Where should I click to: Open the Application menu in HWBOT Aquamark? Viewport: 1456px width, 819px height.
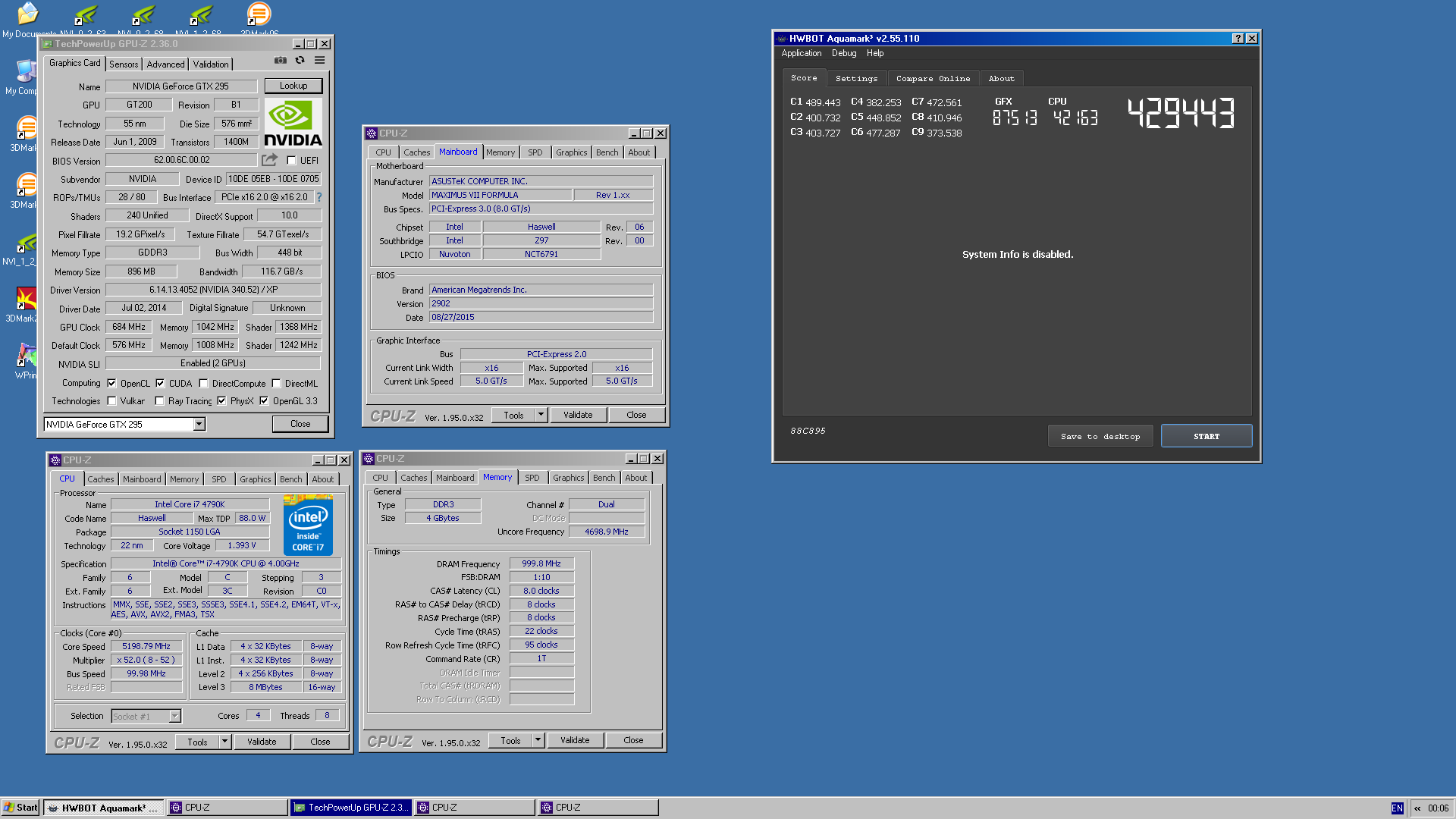(x=802, y=53)
